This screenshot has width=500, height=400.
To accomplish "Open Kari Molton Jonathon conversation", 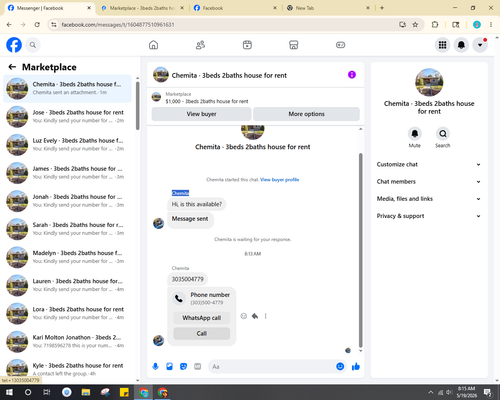I will point(67,341).
